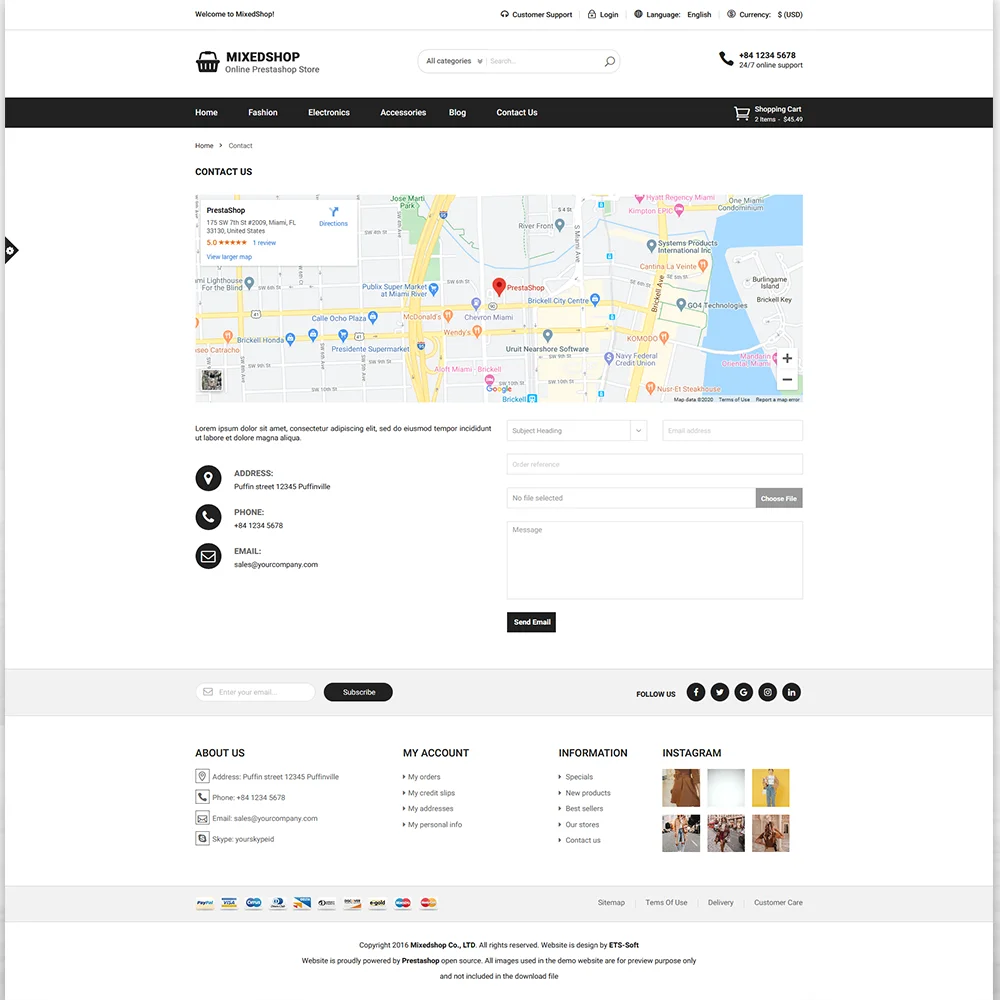
Task: Open the side settings gear tab
Action: [x=10, y=250]
